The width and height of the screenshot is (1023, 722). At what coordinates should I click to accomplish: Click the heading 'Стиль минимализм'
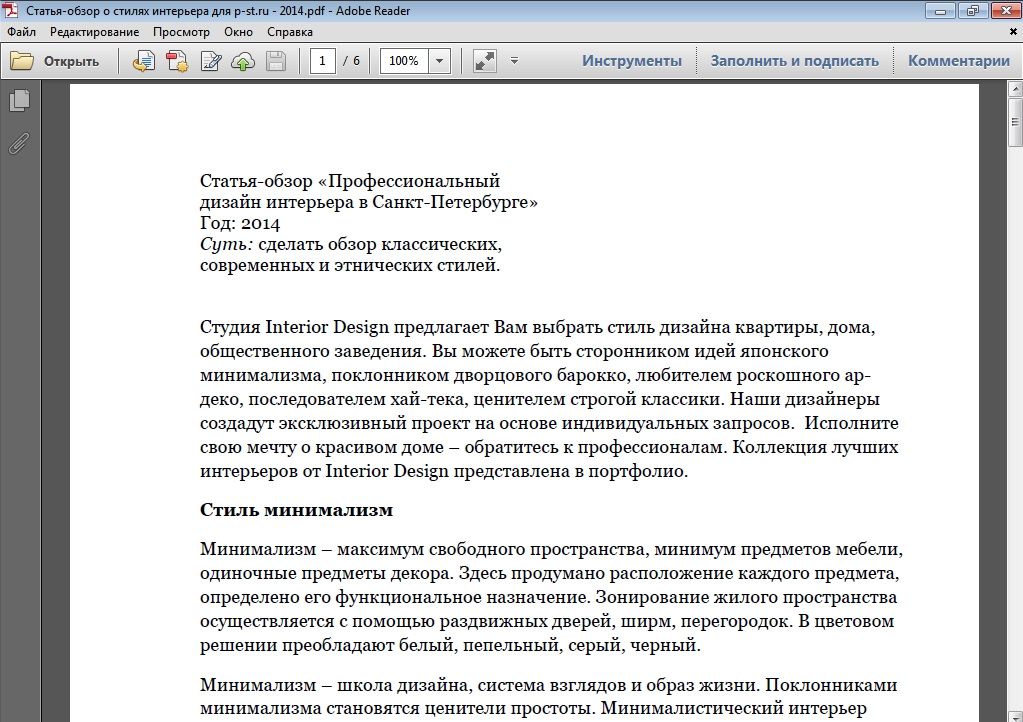[x=296, y=509]
